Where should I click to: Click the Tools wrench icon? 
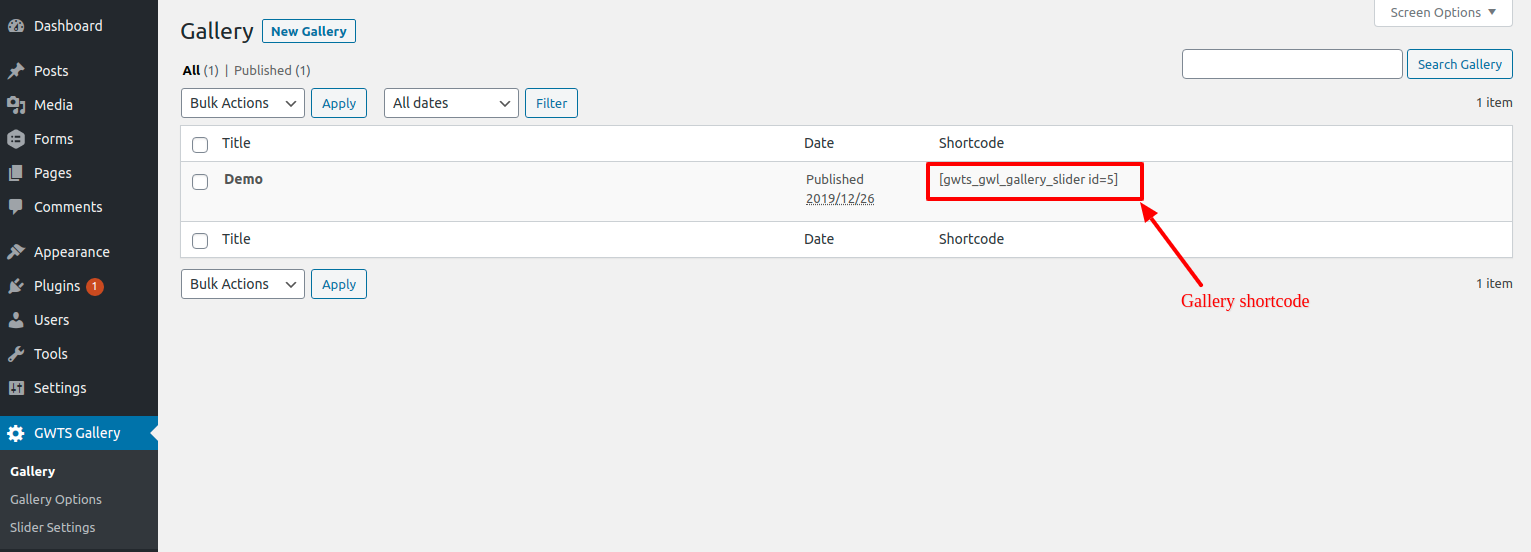coord(16,354)
